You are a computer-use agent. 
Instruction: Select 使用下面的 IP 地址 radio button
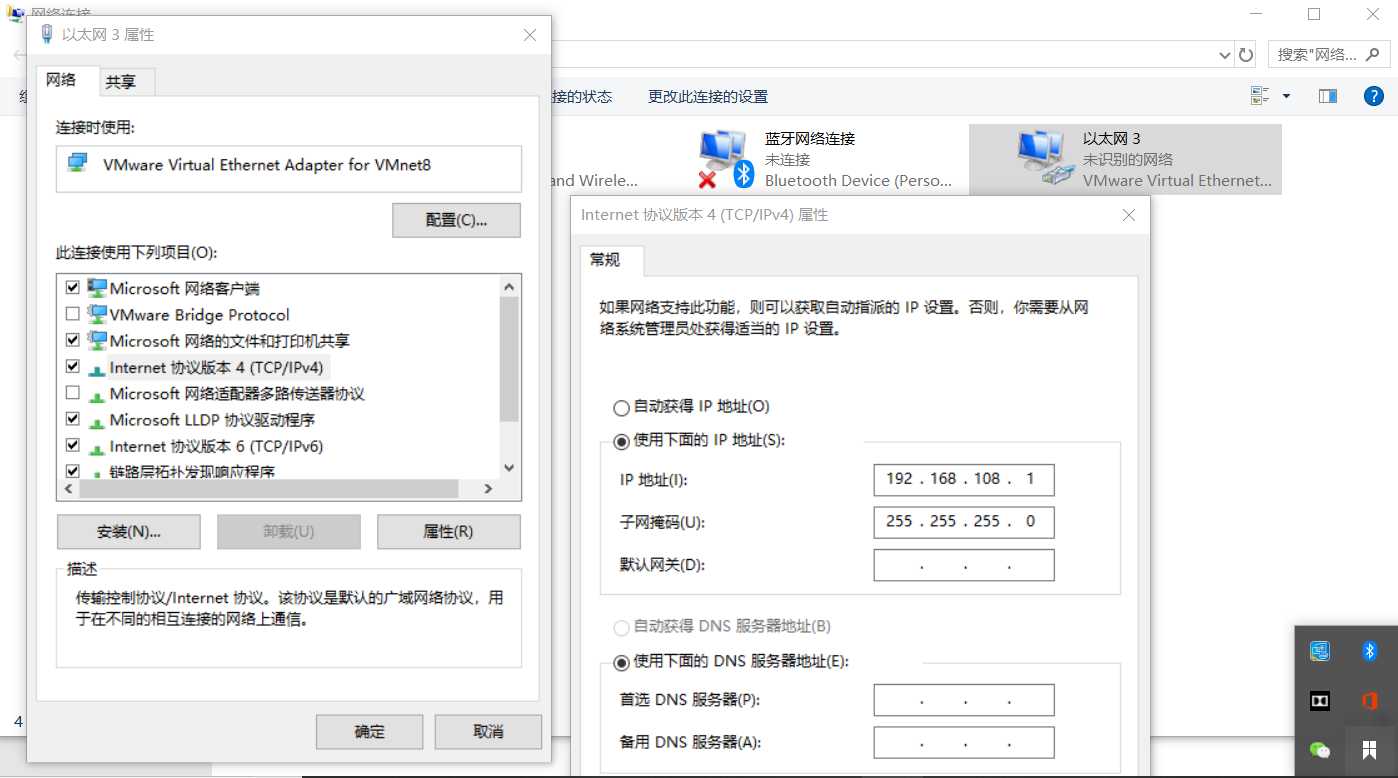coord(621,440)
